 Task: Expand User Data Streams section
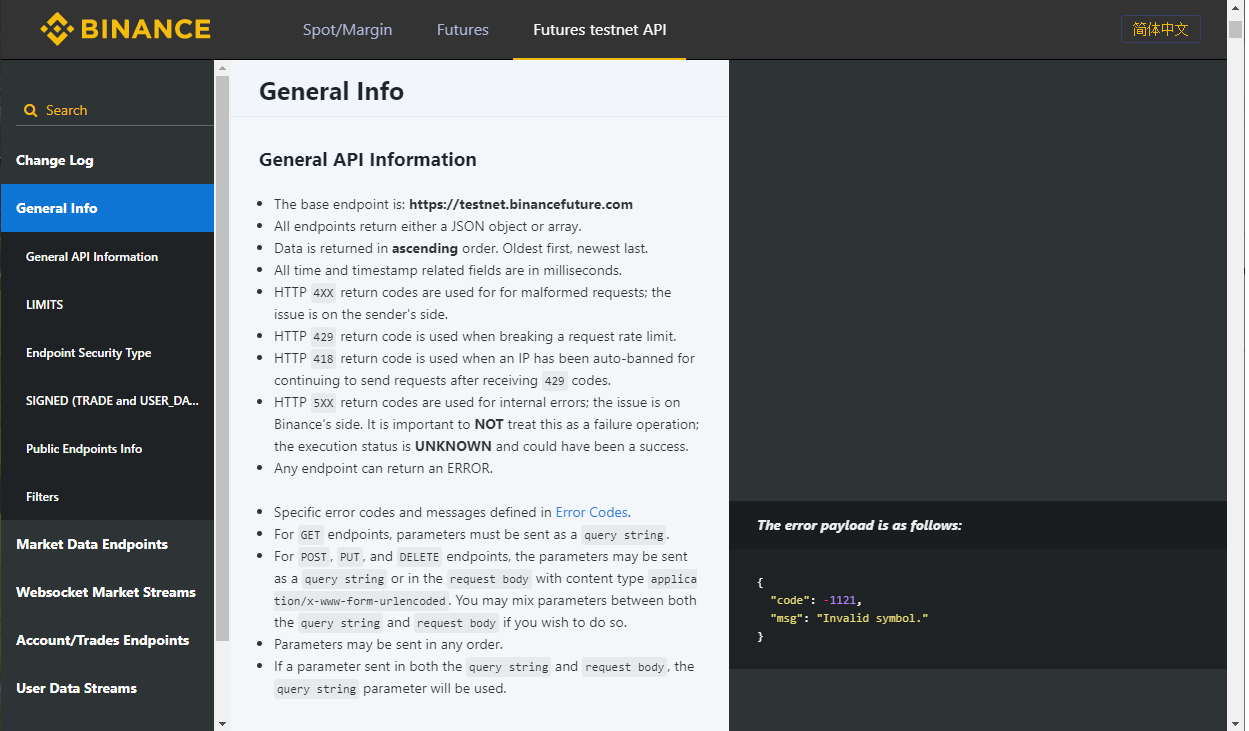pos(76,688)
